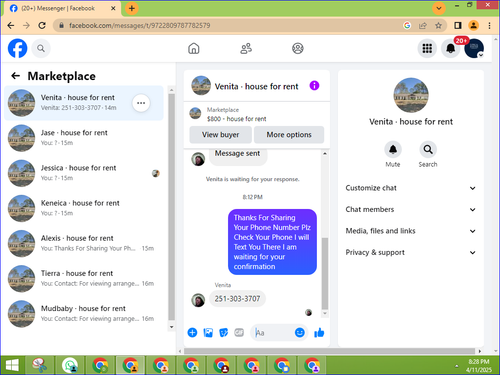The width and height of the screenshot is (500, 375).
Task: Go back from Marketplace chats list
Action: (15, 76)
